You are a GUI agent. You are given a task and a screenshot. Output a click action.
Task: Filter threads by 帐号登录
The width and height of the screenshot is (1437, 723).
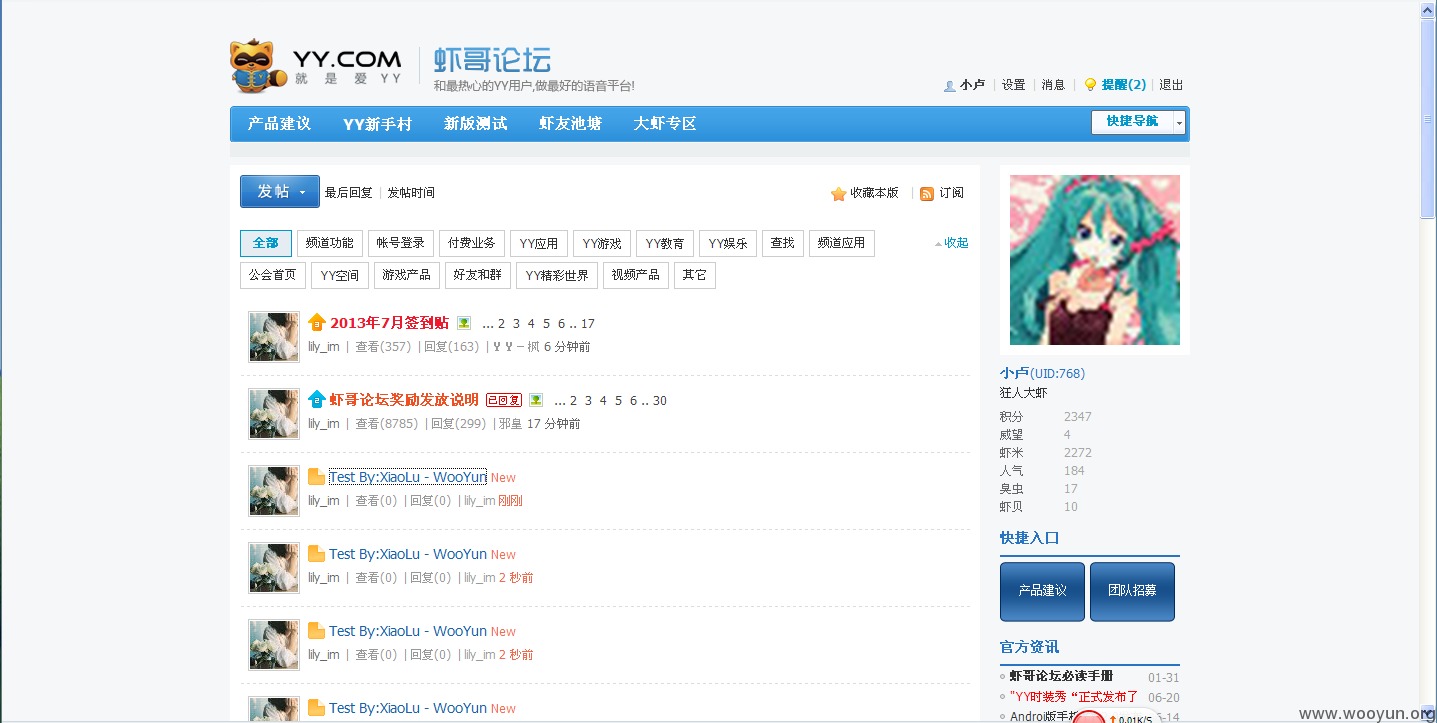(x=401, y=243)
